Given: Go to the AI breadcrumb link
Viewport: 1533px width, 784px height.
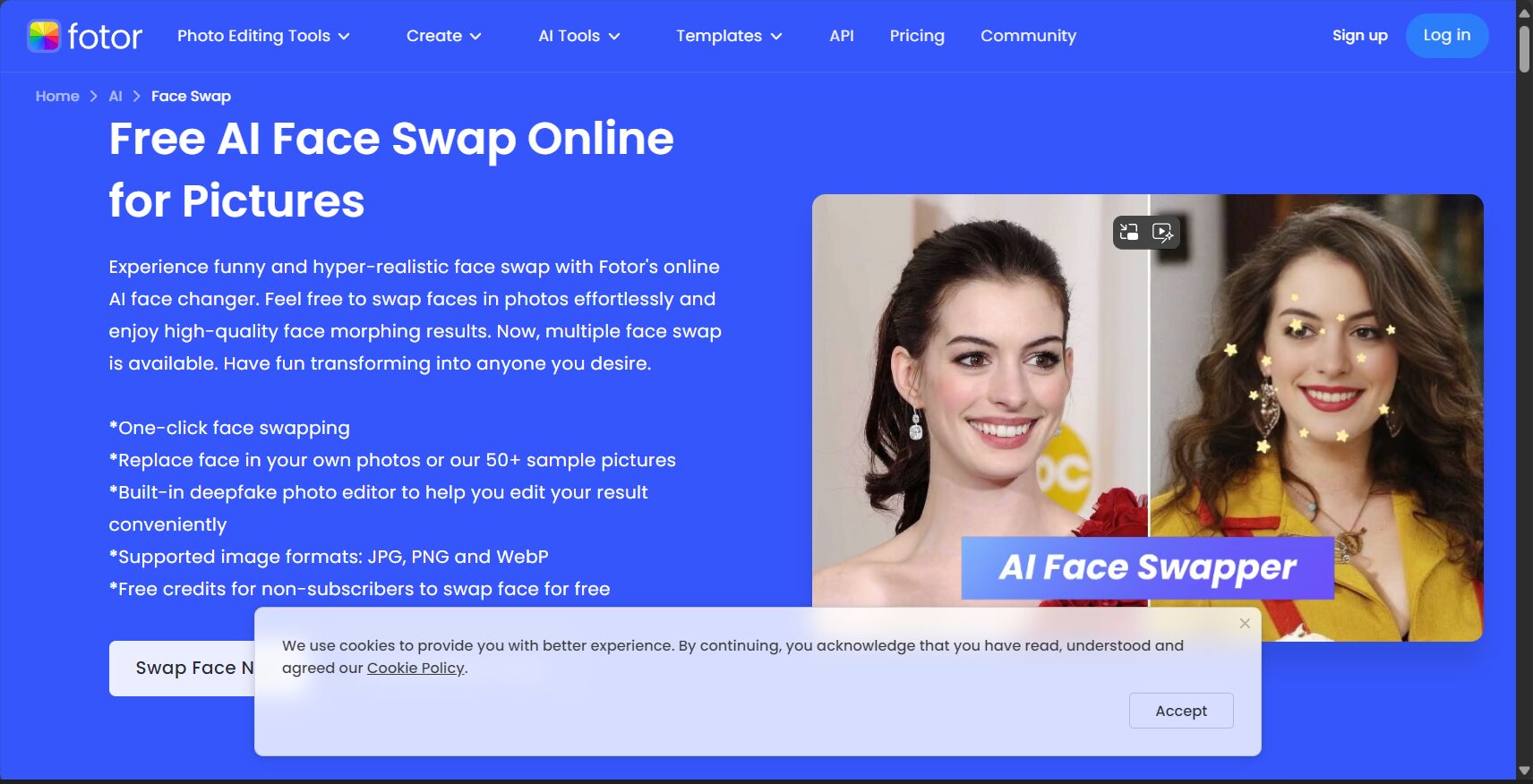Looking at the screenshot, I should [116, 96].
